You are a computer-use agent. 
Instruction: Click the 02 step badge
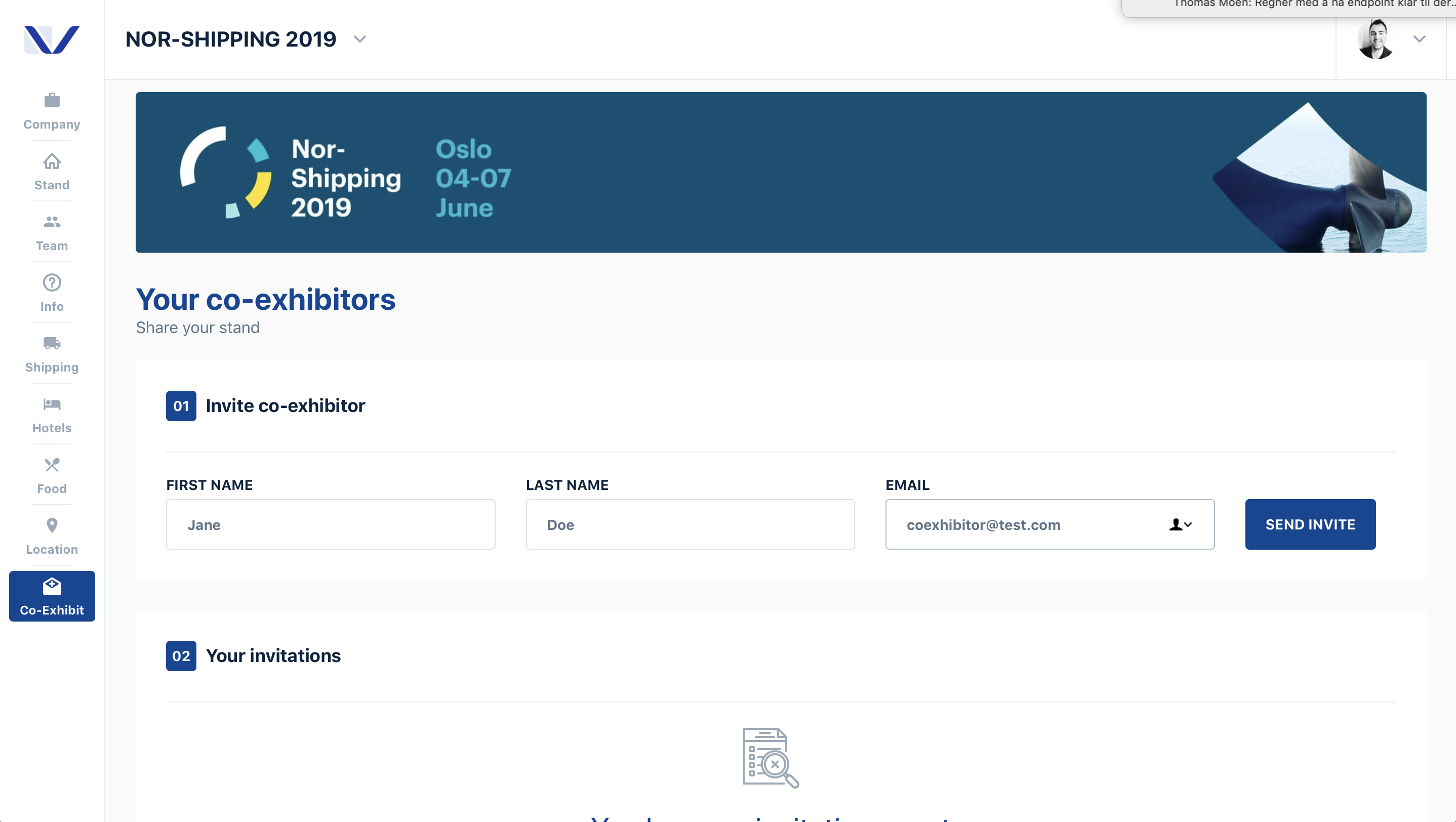click(181, 655)
